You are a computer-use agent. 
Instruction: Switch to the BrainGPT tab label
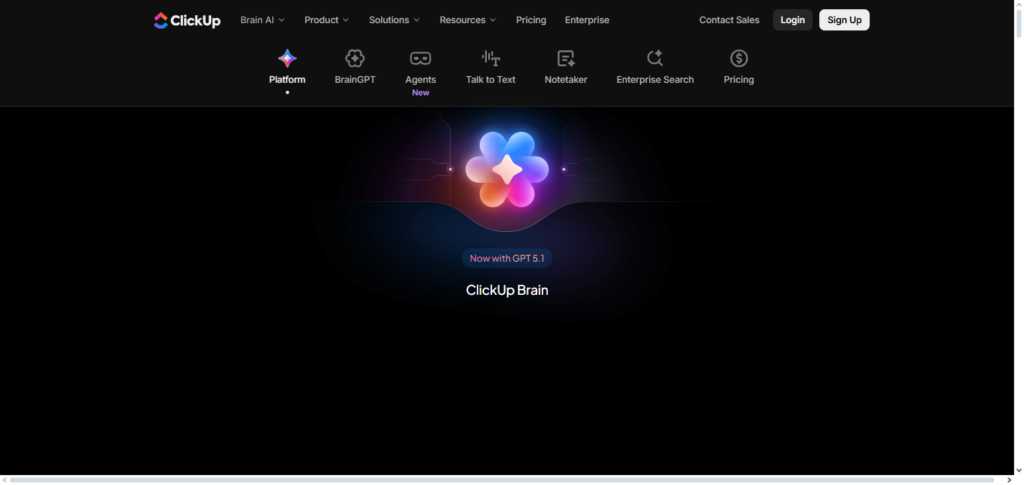point(355,80)
